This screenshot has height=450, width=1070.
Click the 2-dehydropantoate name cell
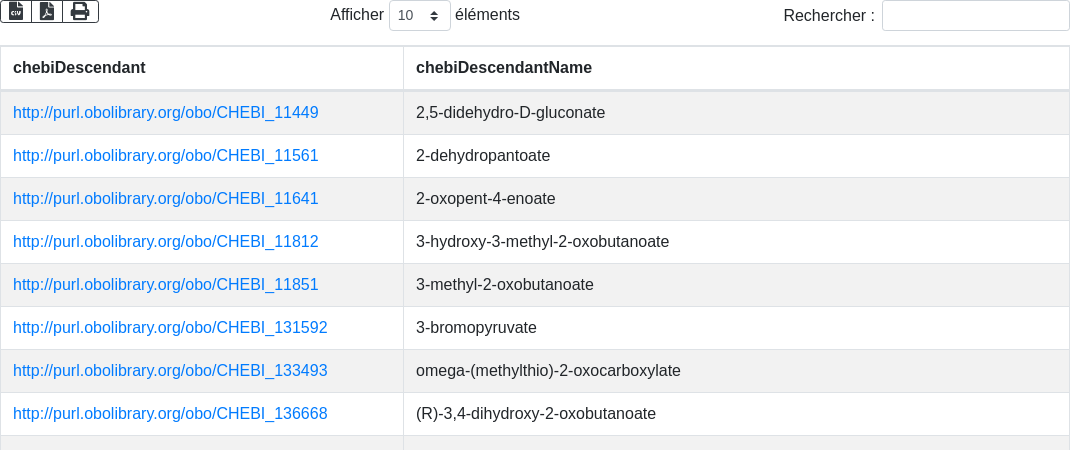pyautogui.click(x=483, y=156)
